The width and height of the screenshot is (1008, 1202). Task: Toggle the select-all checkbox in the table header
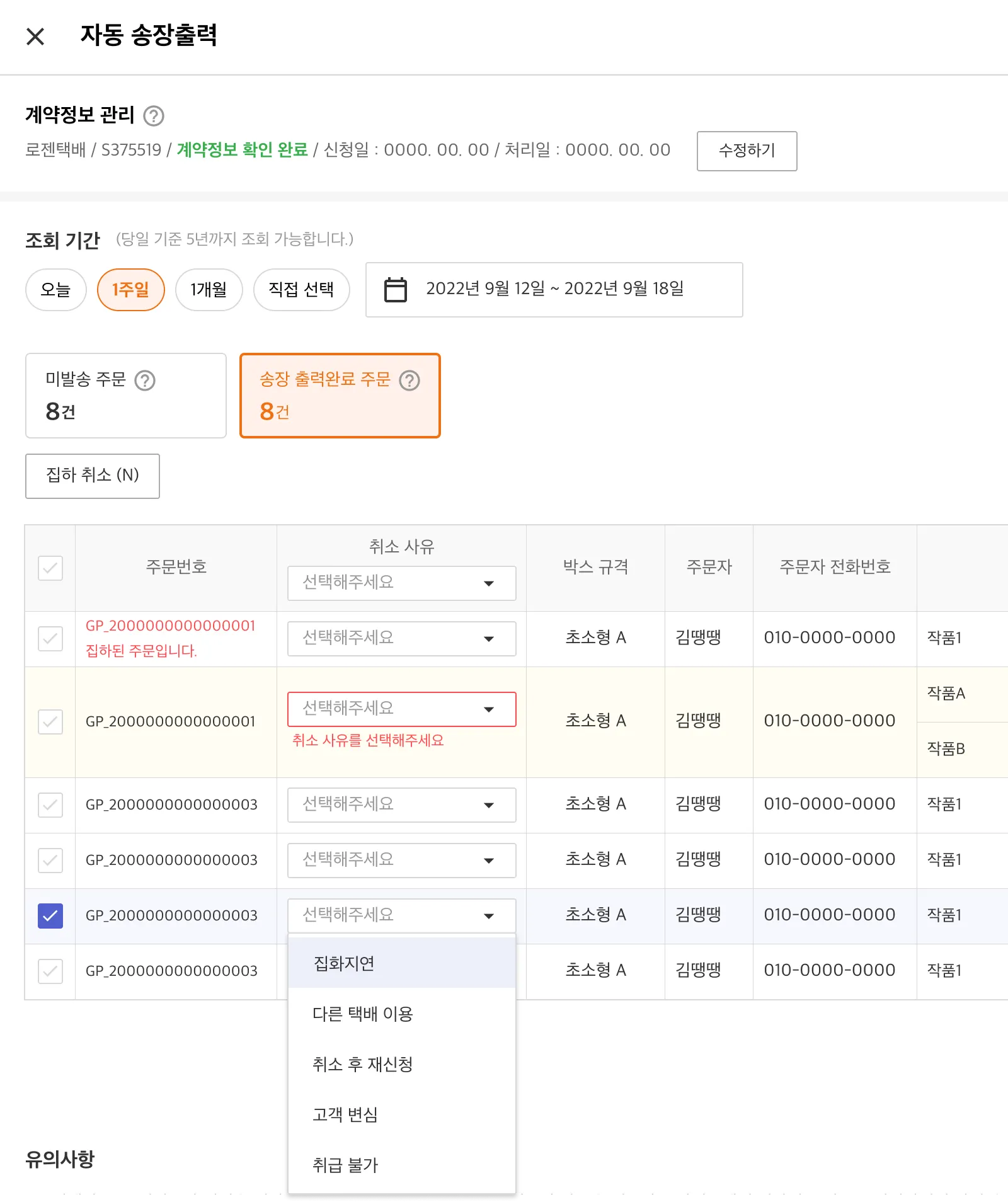point(50,568)
